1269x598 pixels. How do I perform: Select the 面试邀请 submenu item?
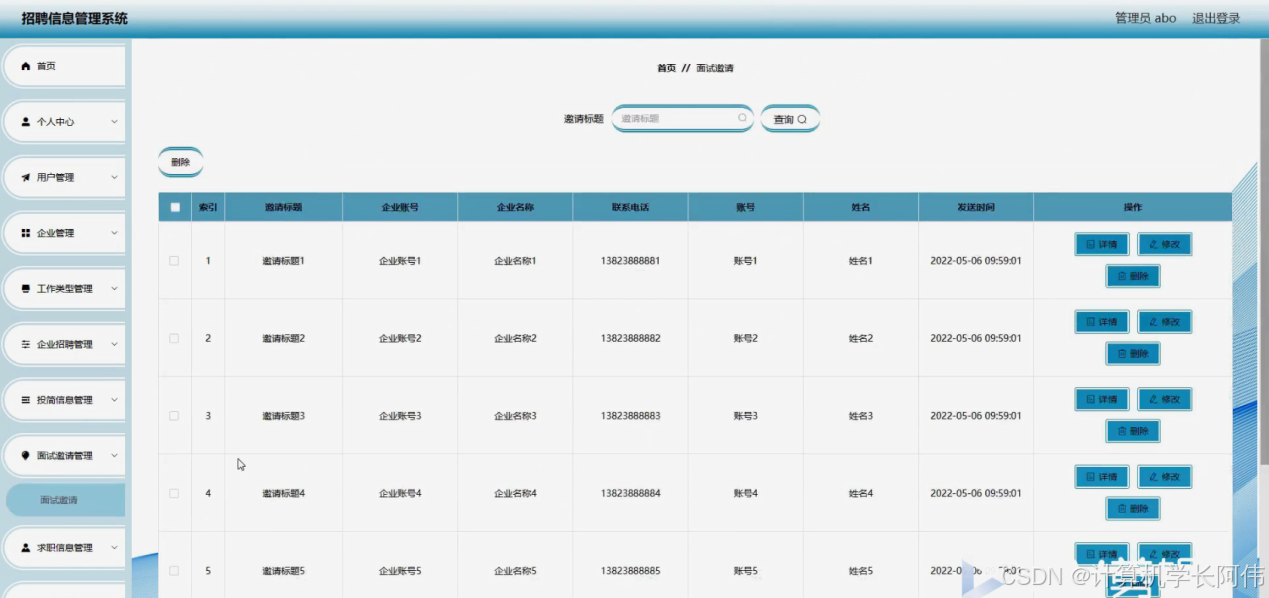[65, 500]
